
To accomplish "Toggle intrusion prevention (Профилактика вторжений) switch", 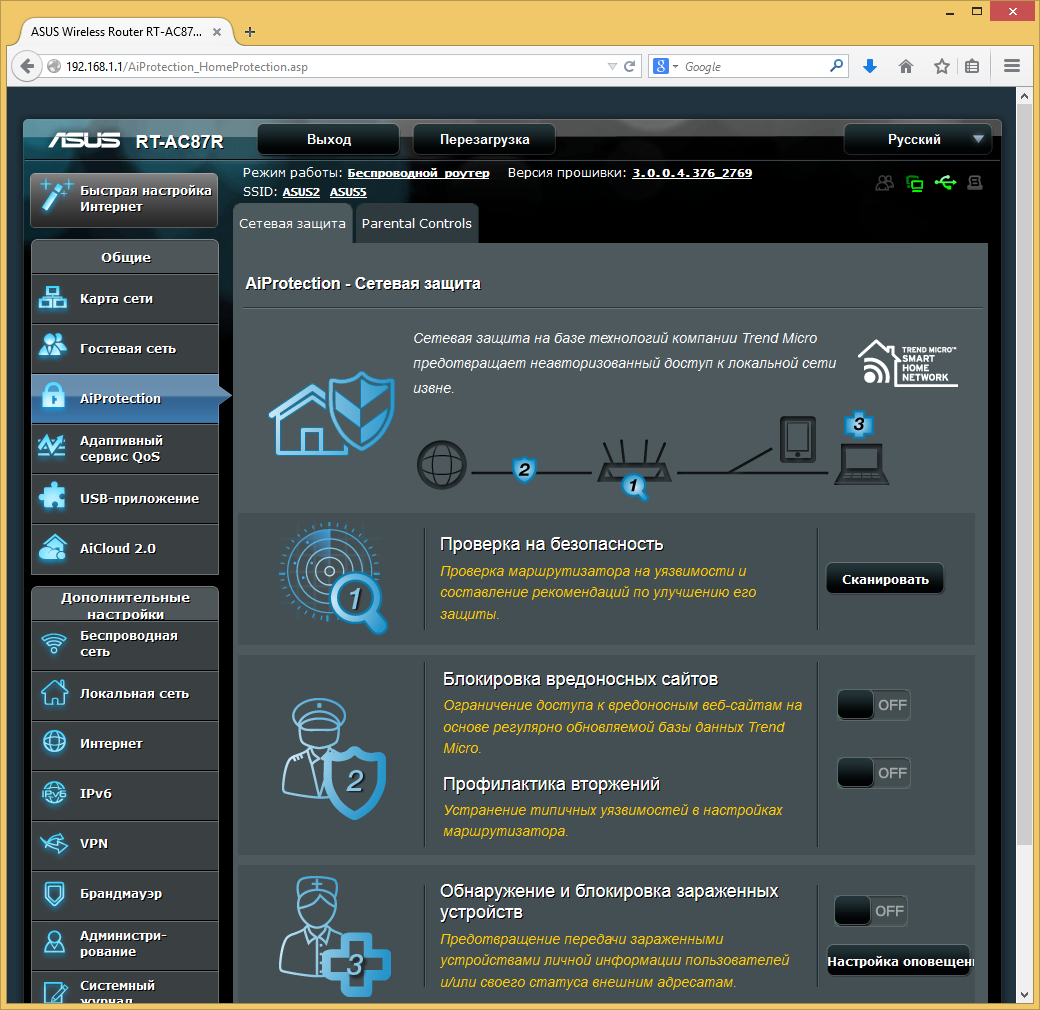I will (873, 773).
